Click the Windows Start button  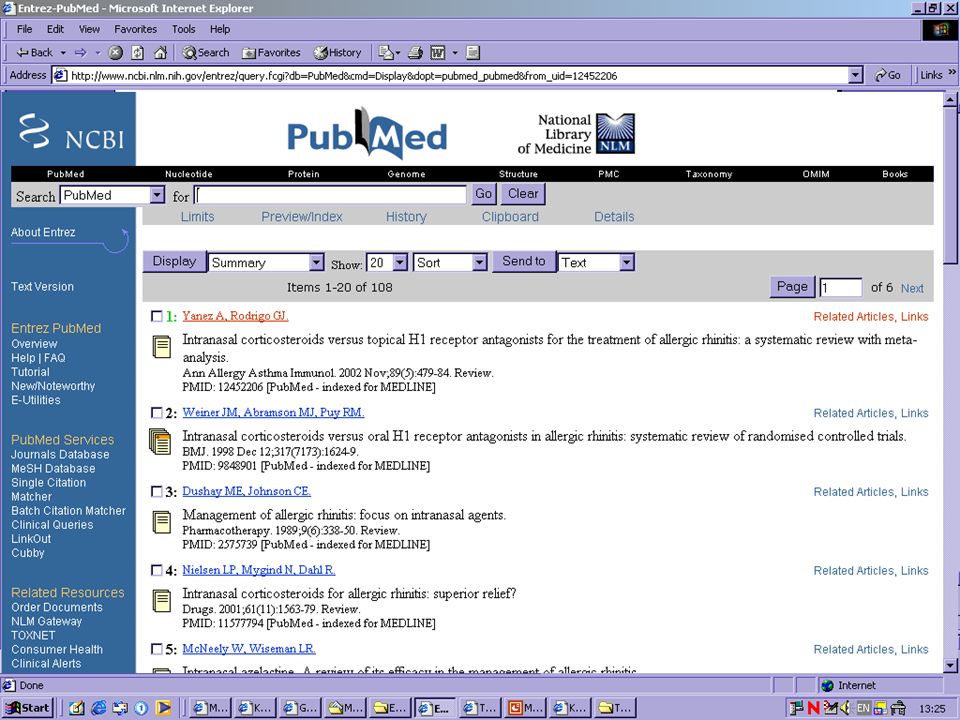(x=28, y=708)
